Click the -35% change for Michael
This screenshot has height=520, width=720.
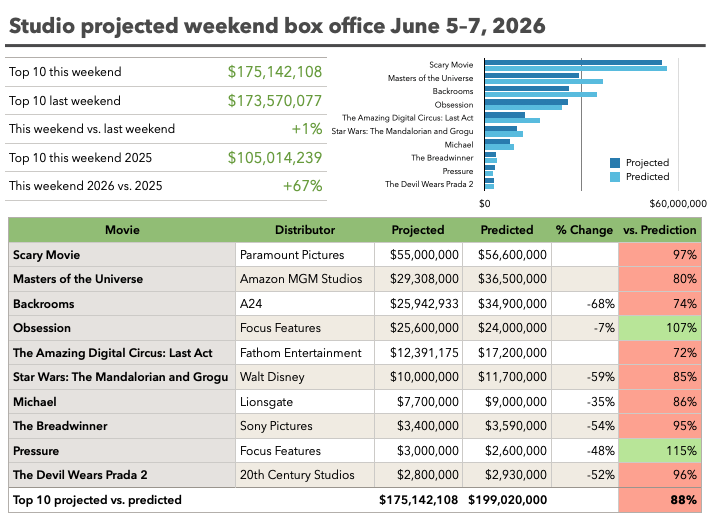[601, 402]
